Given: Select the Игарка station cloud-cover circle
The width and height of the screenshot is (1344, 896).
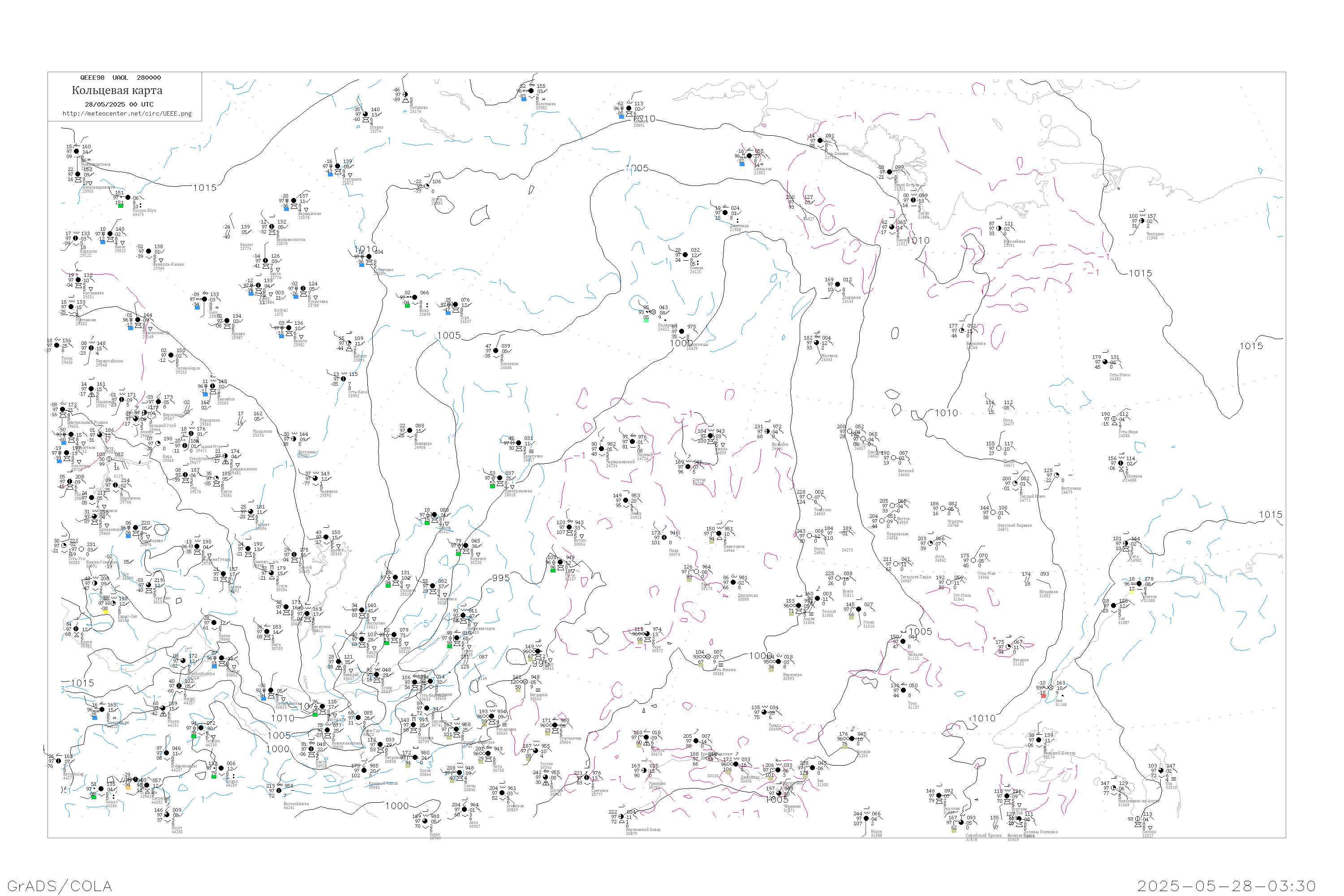Looking at the screenshot, I should tap(366, 114).
